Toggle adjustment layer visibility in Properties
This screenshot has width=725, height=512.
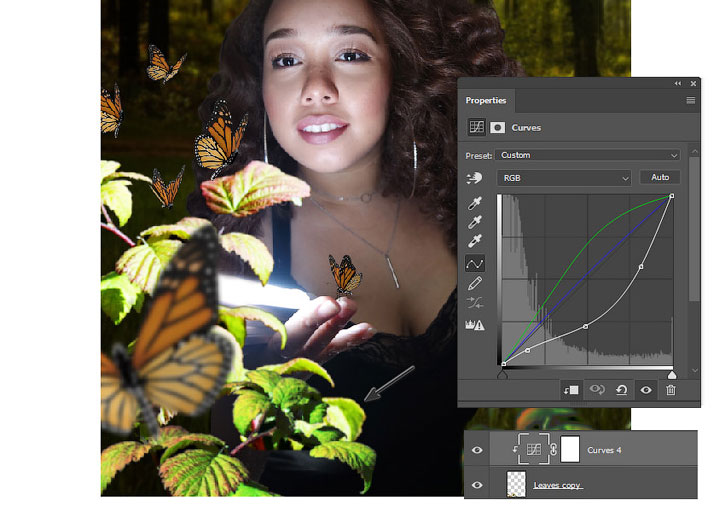tap(646, 390)
